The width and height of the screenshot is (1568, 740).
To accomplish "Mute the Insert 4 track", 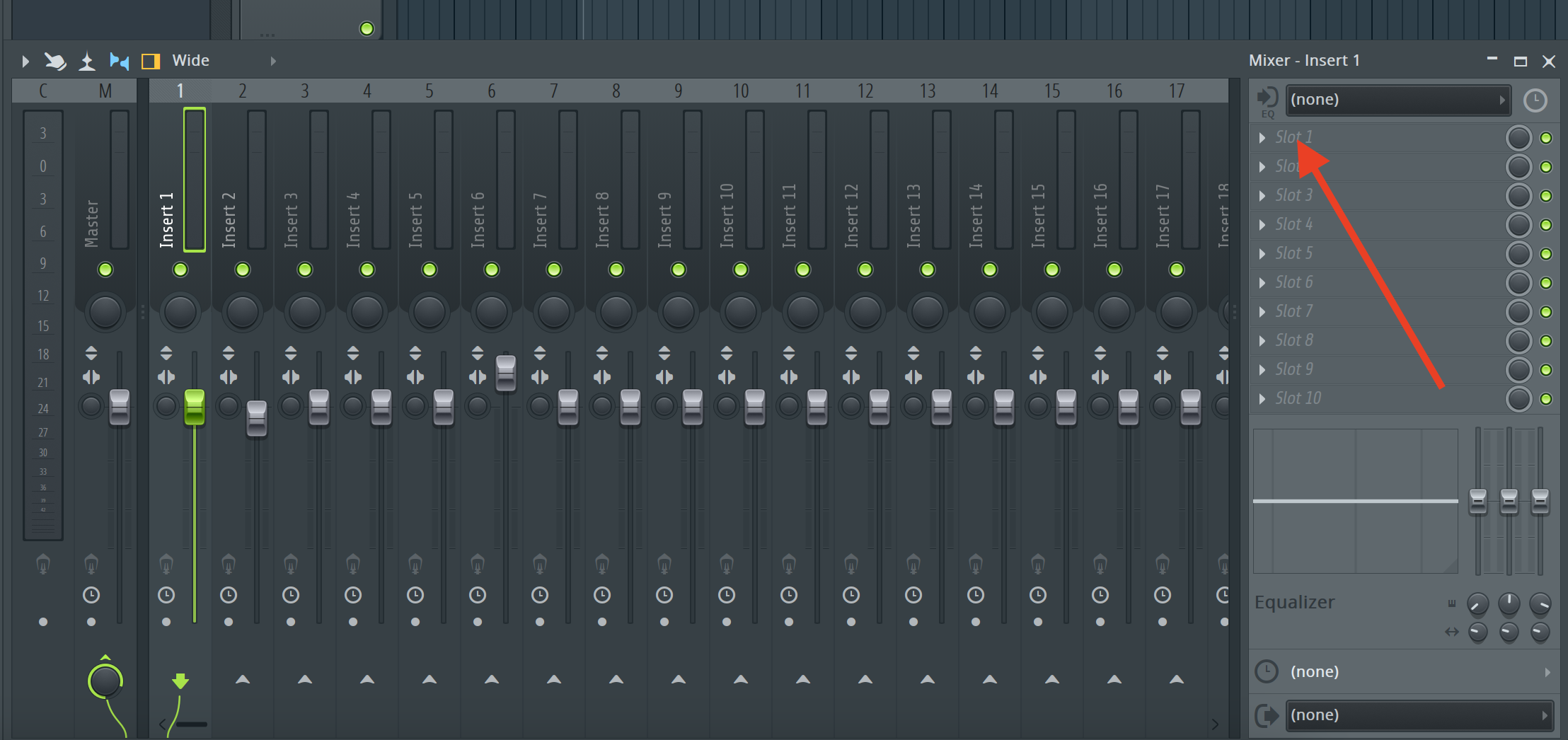I will click(x=367, y=270).
